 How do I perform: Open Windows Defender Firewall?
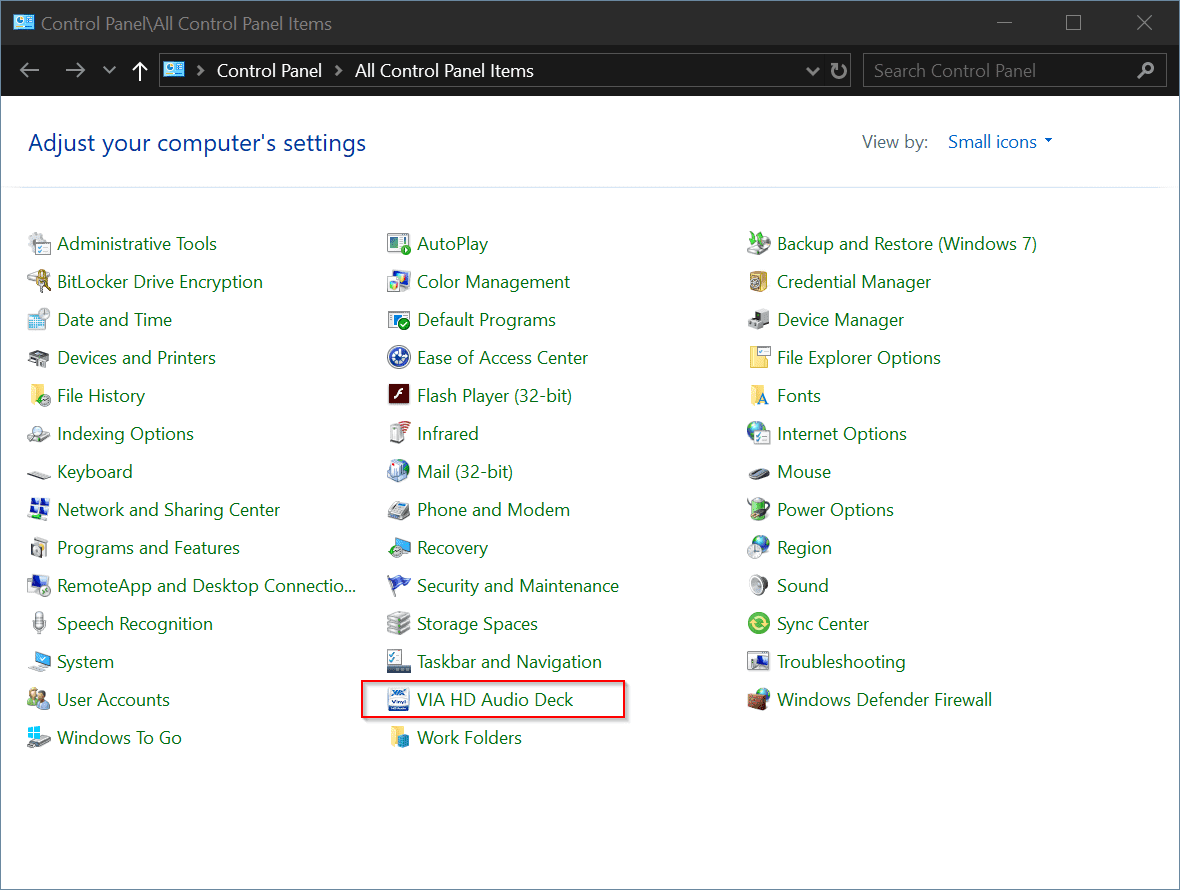click(x=884, y=699)
